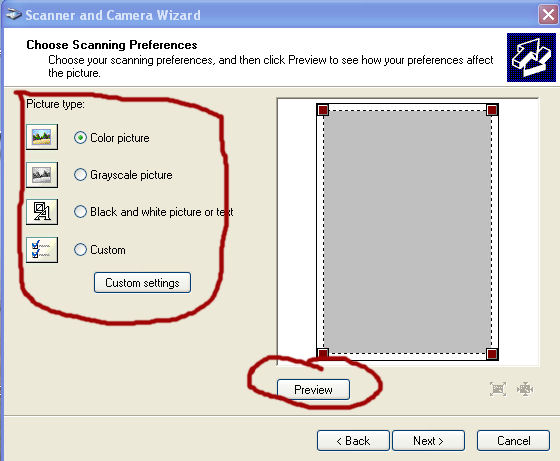This screenshot has width=560, height=461.
Task: Cancel the scanning wizard
Action: (513, 441)
